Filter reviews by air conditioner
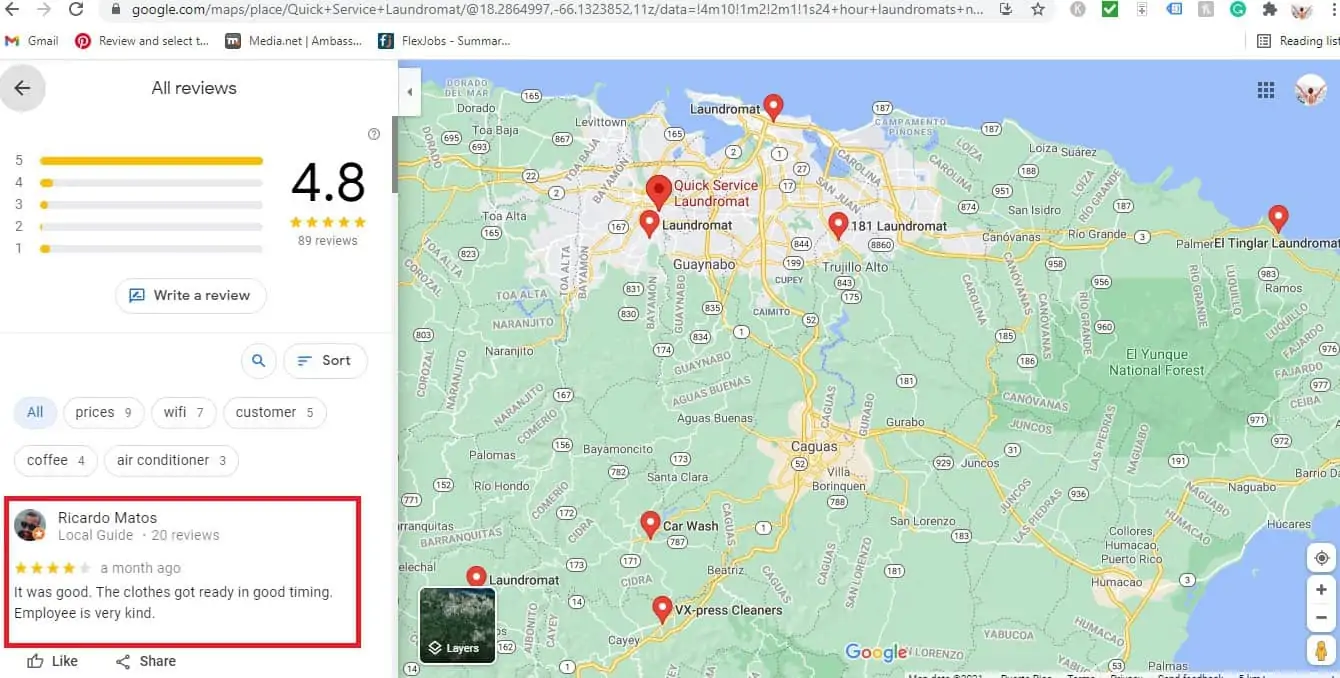Viewport: 1340px width, 678px height. point(171,460)
